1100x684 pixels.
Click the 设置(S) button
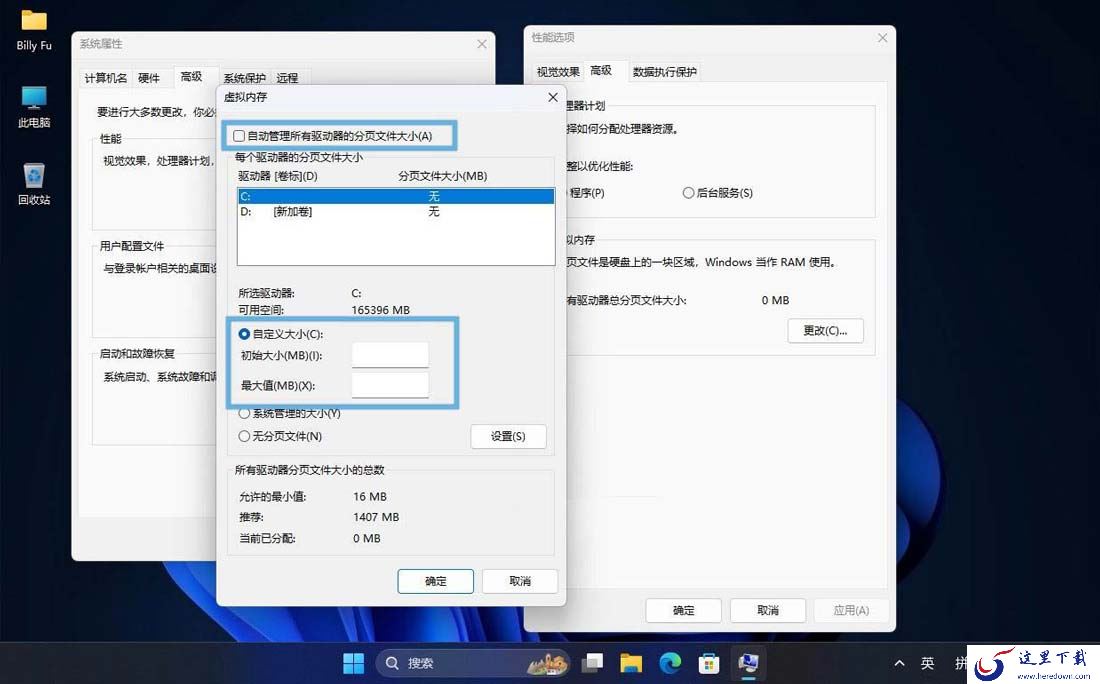pyautogui.click(x=508, y=436)
